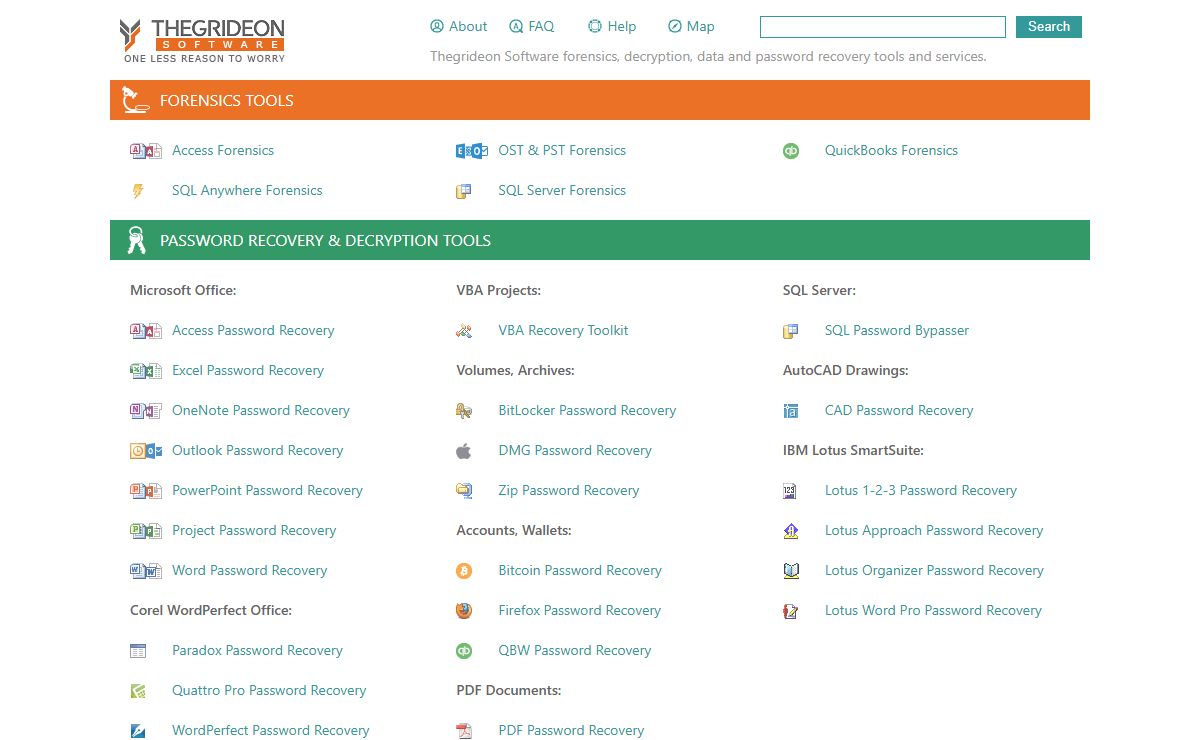This screenshot has width=1200, height=740.
Task: Open the QuickBooks Forensics link
Action: click(x=891, y=151)
